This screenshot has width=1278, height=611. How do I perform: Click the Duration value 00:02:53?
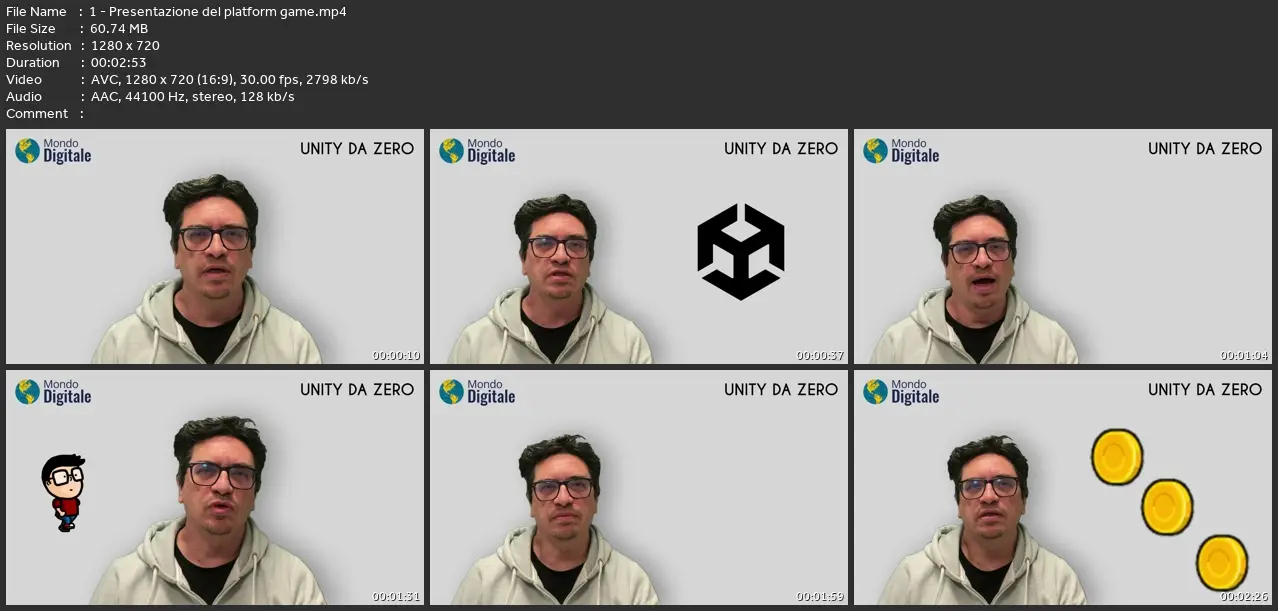click(118, 63)
